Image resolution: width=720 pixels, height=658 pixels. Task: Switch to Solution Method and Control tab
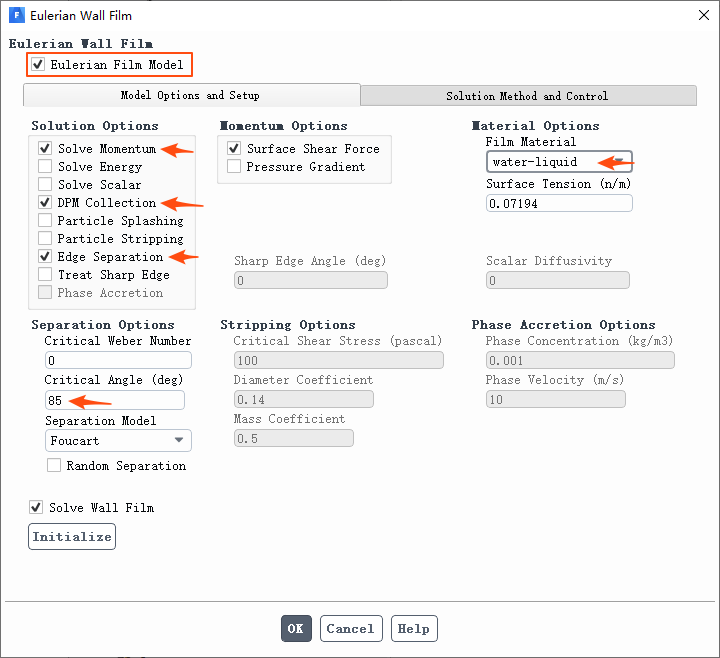(527, 96)
